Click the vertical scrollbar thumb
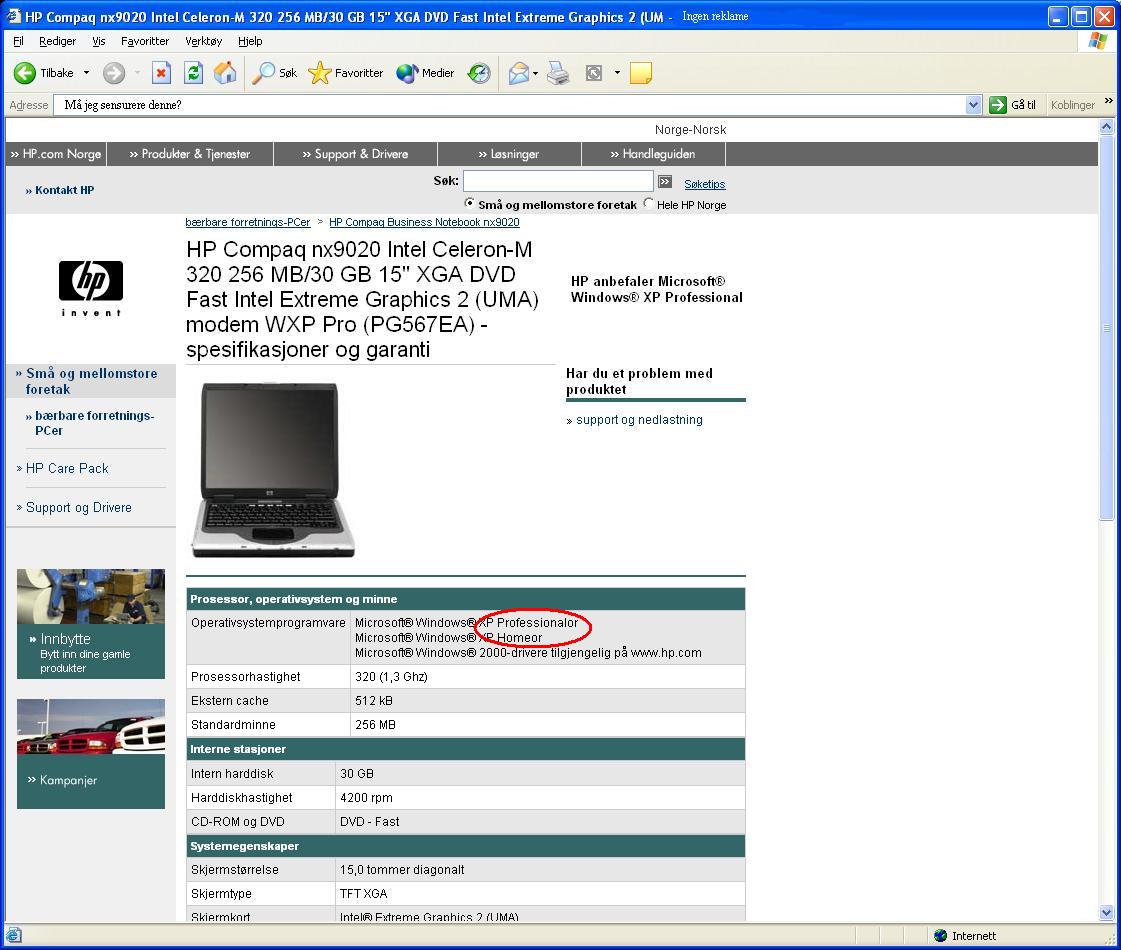This screenshot has width=1121, height=950. point(1106,327)
